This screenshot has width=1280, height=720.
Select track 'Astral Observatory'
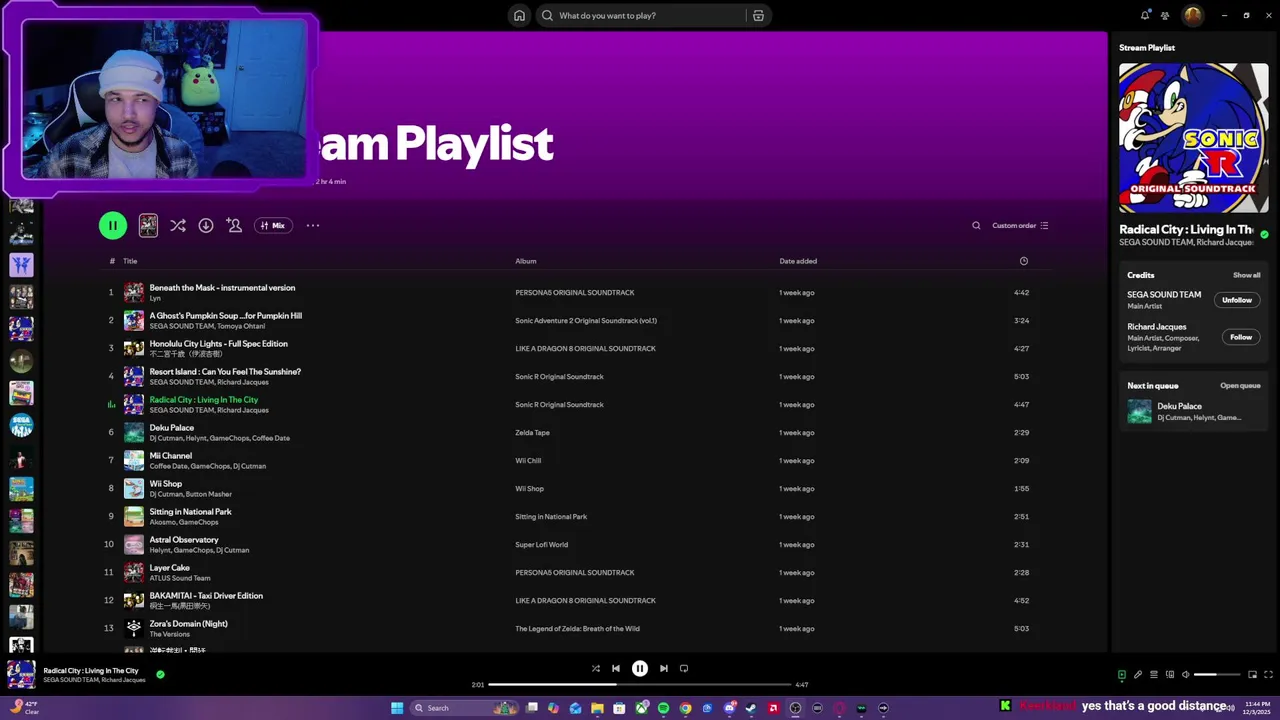coord(184,540)
